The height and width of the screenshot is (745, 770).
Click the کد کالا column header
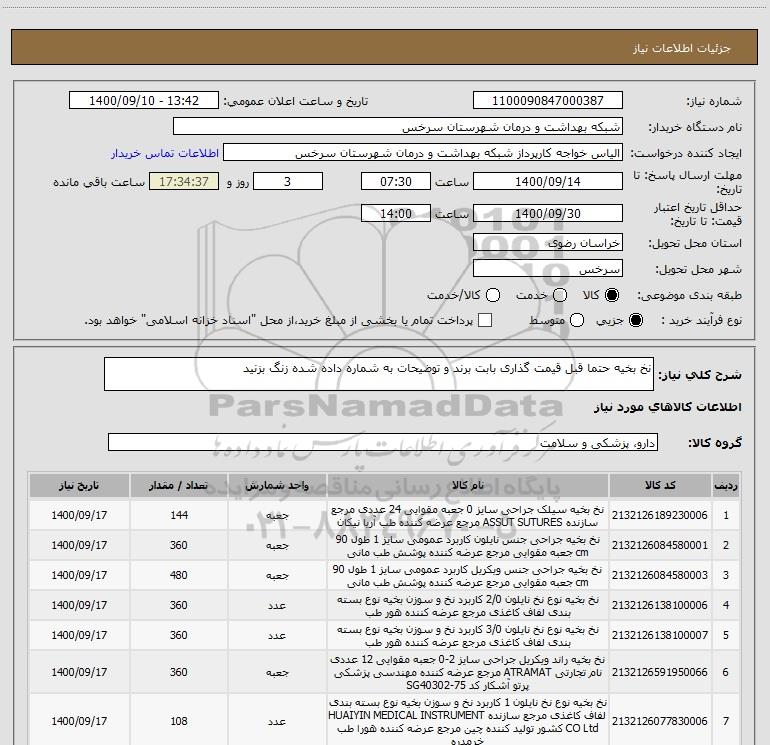[658, 486]
